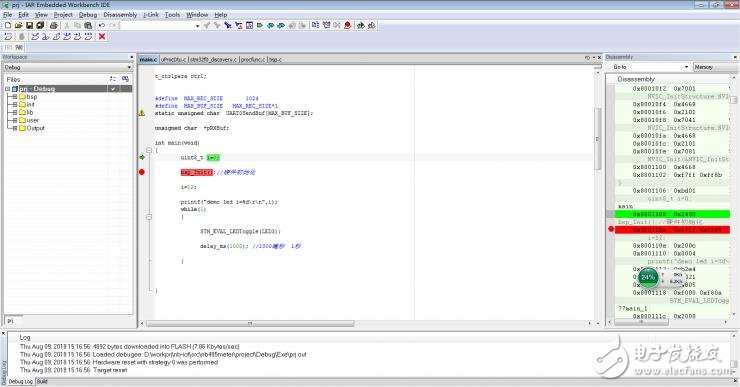This screenshot has width=740, height=387.
Task: Click the toolbar search input field
Action: 160,25
